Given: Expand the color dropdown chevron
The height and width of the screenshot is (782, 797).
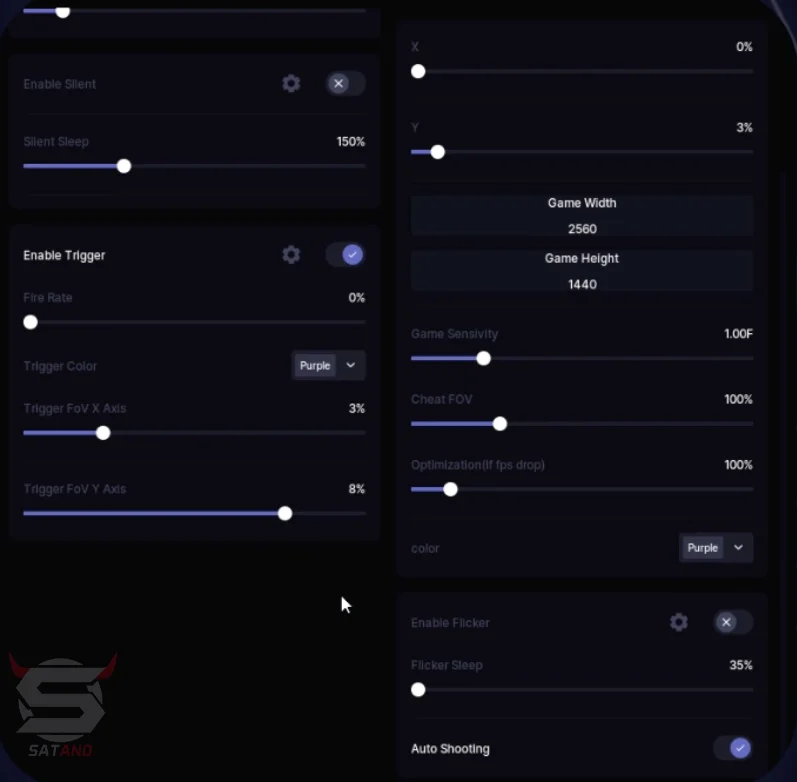Looking at the screenshot, I should 739,548.
